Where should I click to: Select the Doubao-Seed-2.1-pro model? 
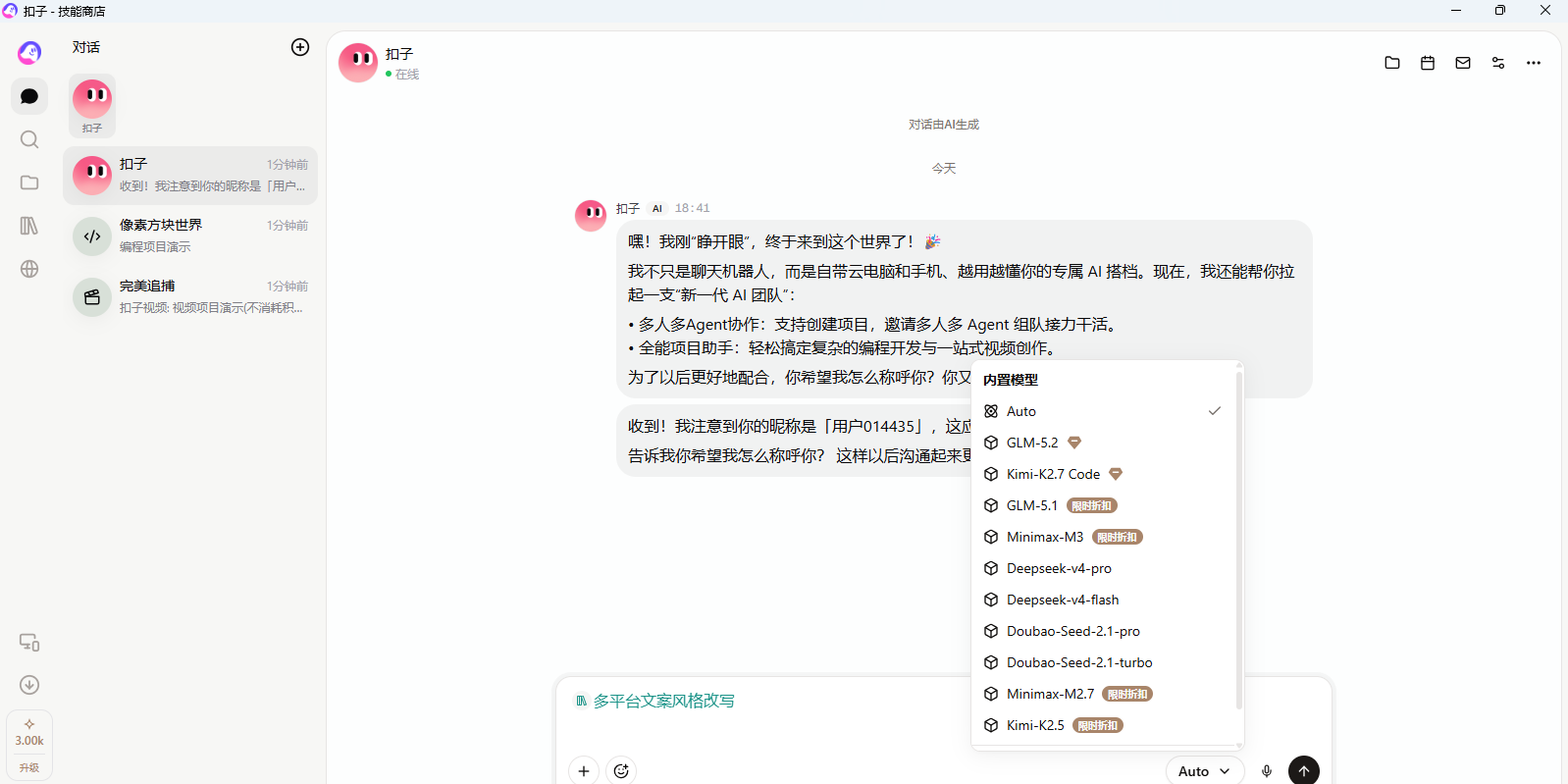[1104, 631]
